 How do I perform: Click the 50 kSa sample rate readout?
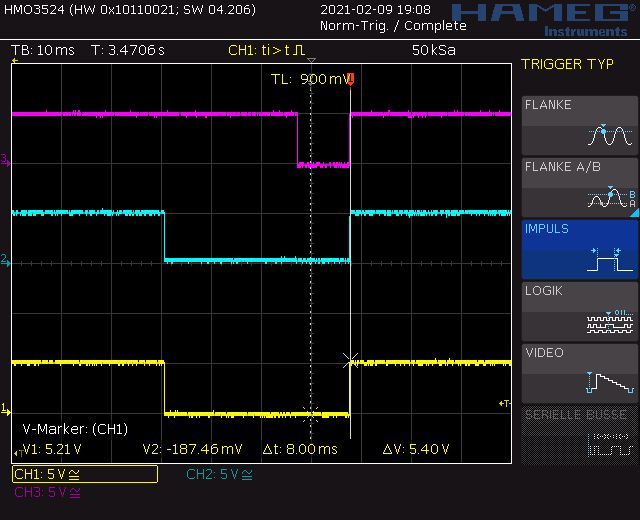433,50
